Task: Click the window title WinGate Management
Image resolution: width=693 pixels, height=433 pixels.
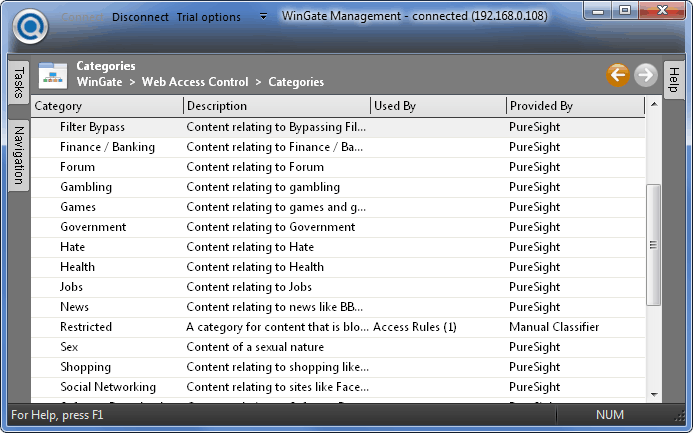Action: [x=415, y=16]
